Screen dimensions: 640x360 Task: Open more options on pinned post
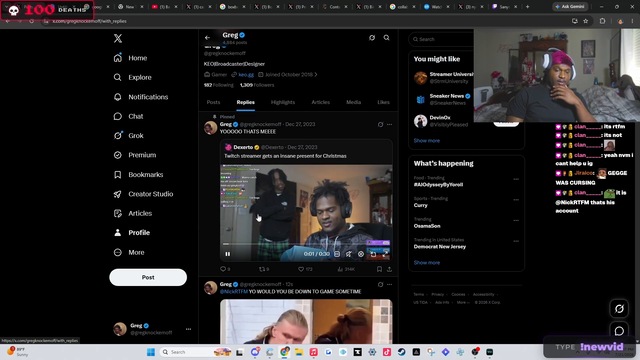[389, 124]
